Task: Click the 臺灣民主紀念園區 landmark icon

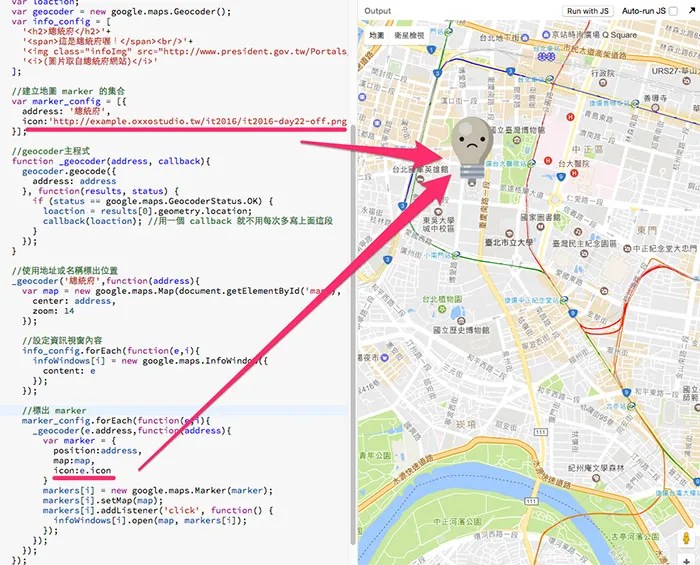Action: point(584,253)
